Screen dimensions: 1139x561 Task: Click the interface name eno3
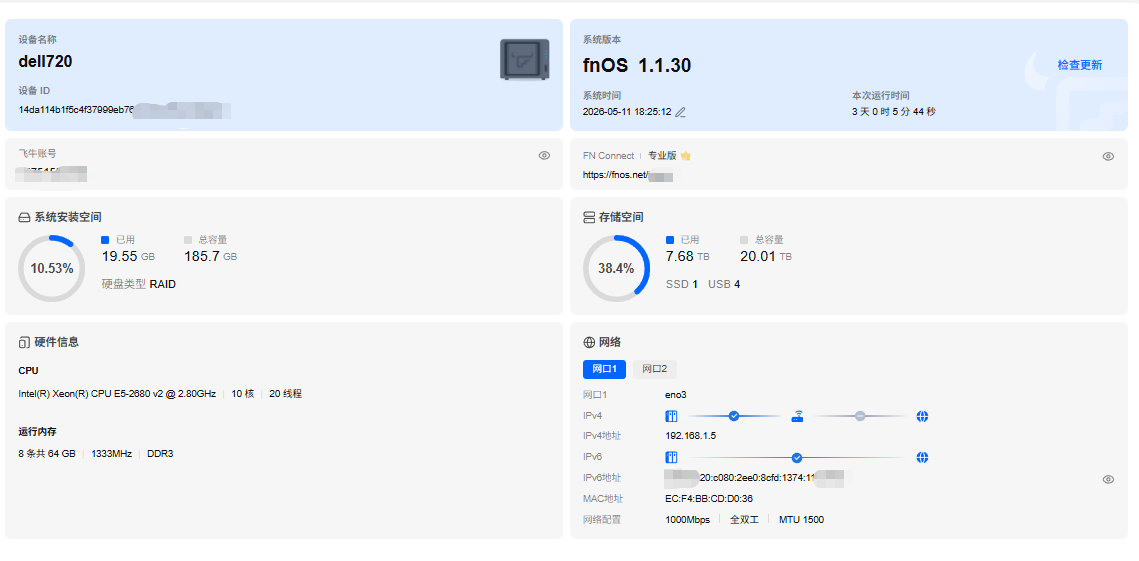pos(676,395)
